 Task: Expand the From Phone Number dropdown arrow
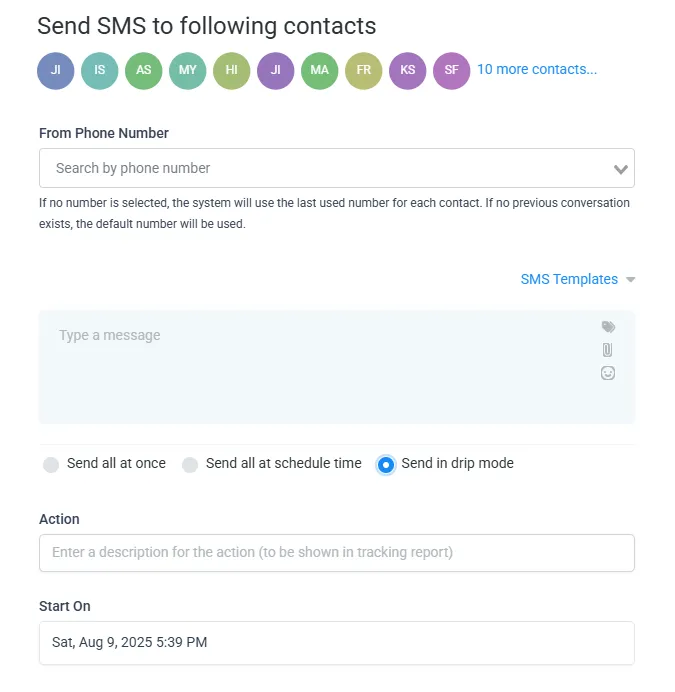621,169
